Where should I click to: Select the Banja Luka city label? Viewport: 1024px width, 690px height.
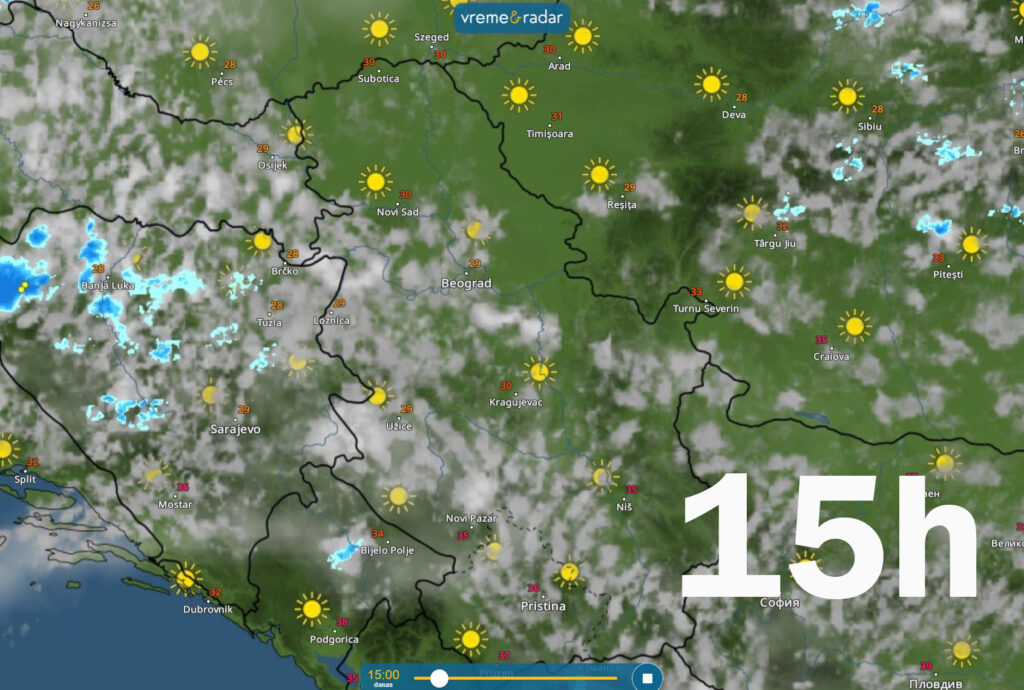107,286
